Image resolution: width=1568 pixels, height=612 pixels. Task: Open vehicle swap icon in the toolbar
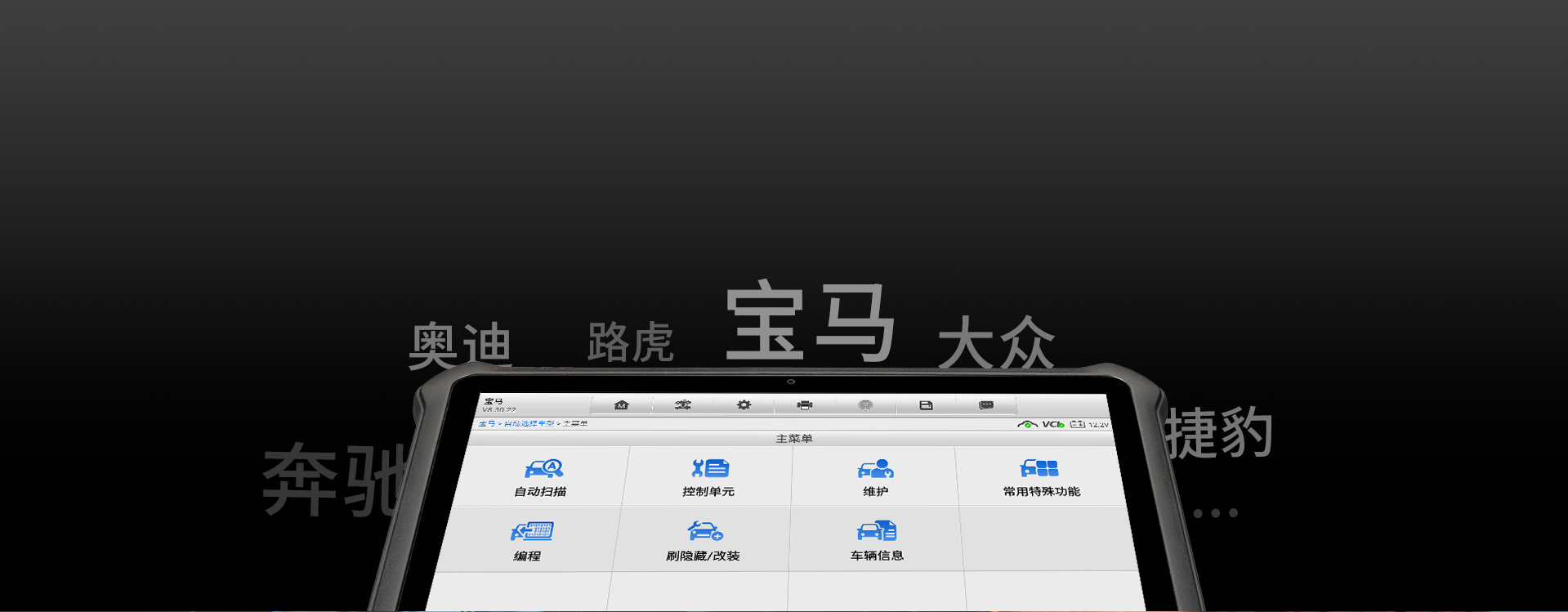coord(682,405)
